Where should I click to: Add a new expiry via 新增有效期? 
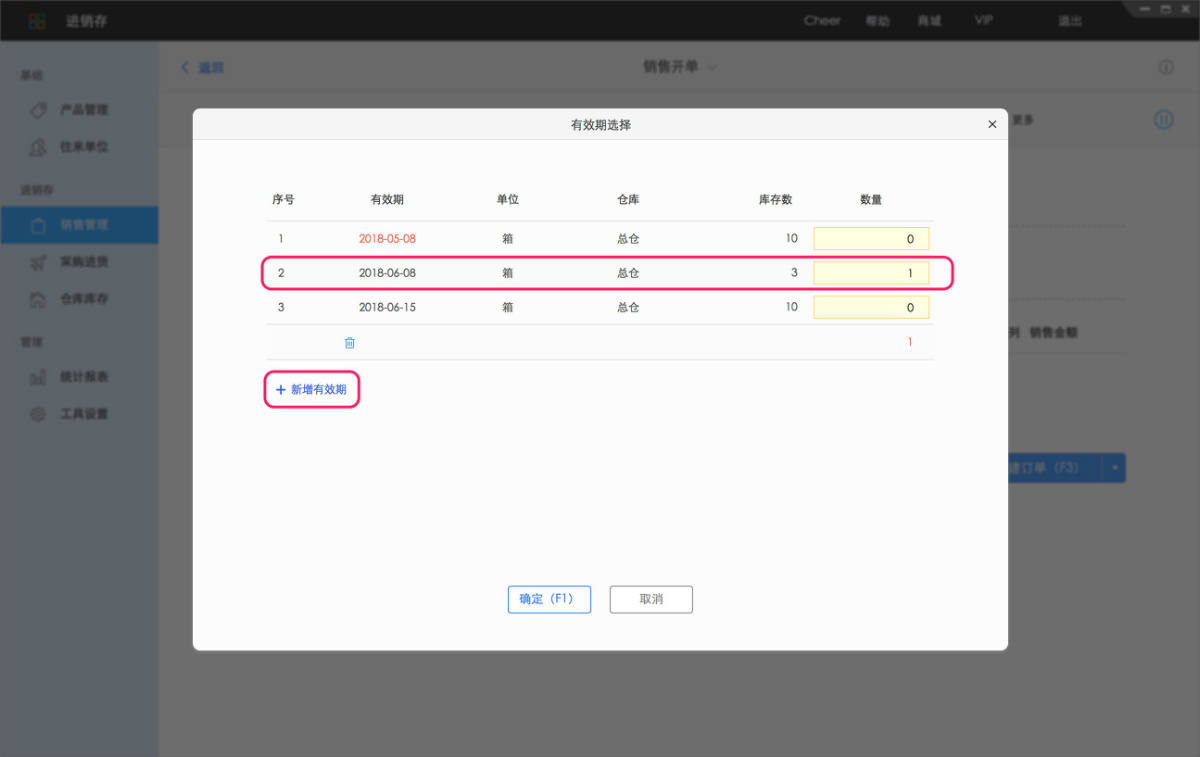click(x=311, y=390)
